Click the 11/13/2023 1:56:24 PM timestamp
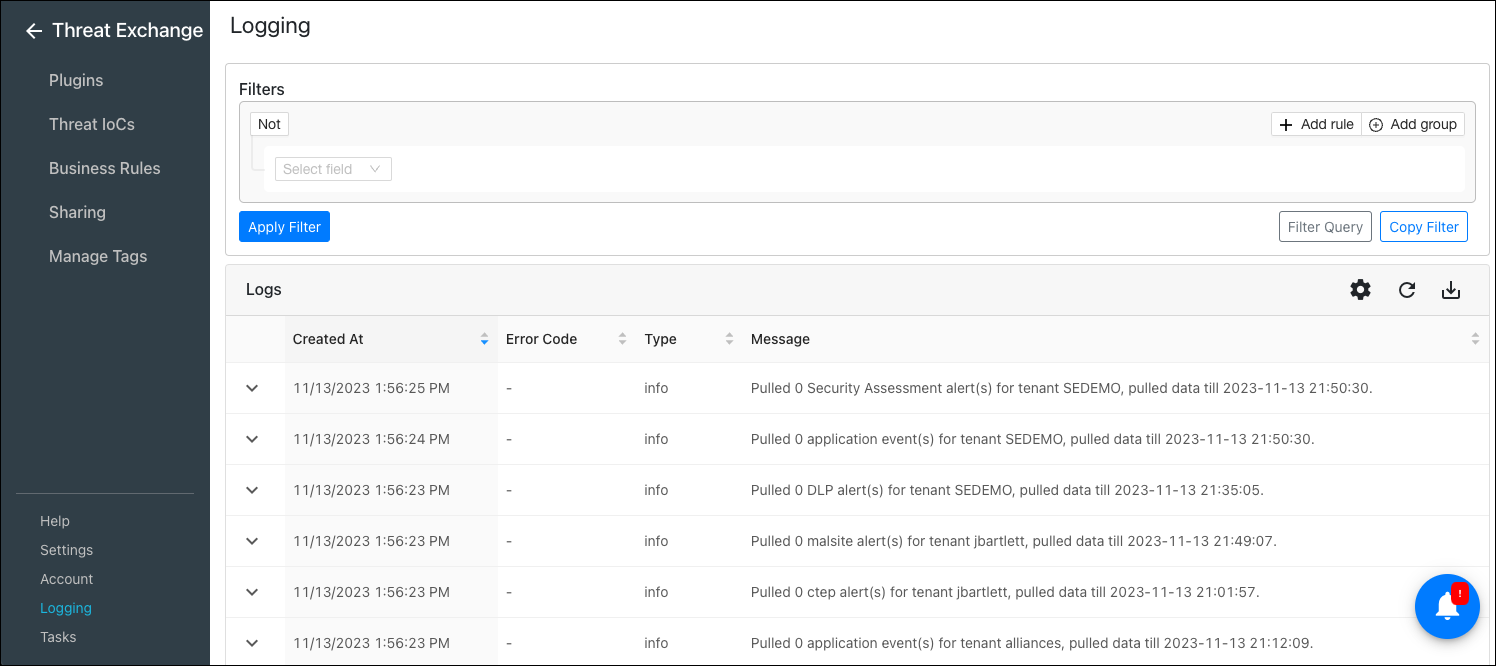 371,439
